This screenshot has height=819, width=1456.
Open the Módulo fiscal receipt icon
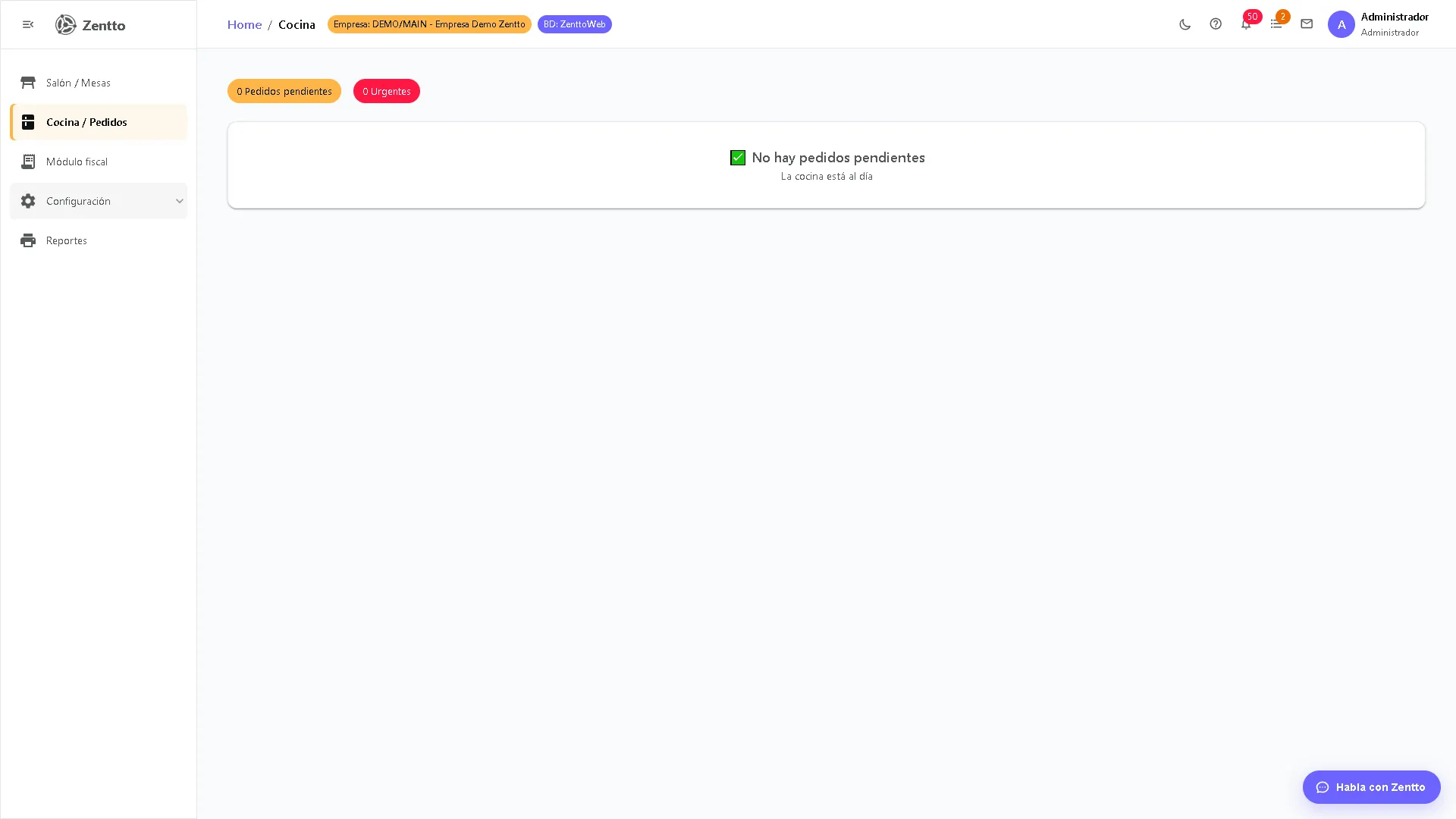(x=28, y=162)
